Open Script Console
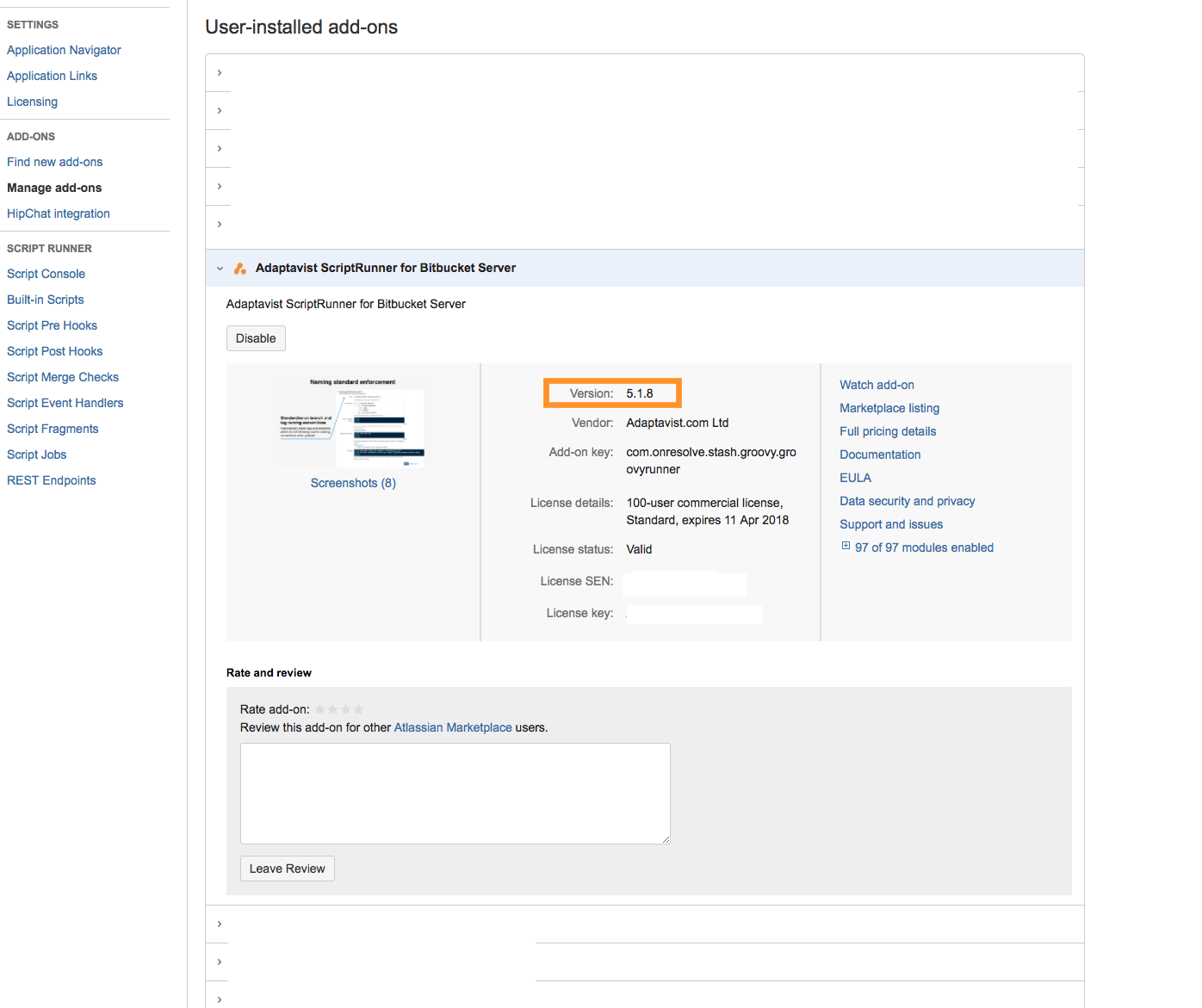This screenshot has height=1008, width=1202. pos(46,273)
